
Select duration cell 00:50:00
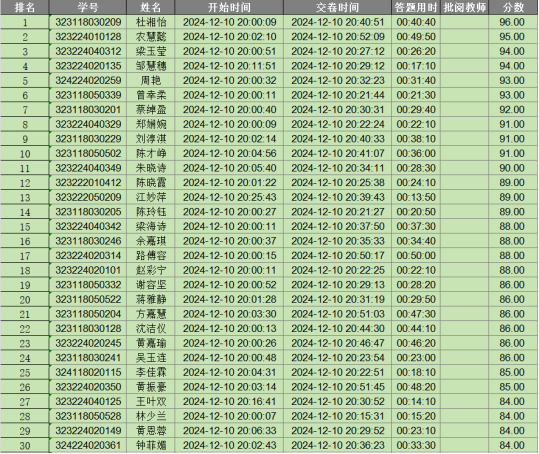point(416,256)
